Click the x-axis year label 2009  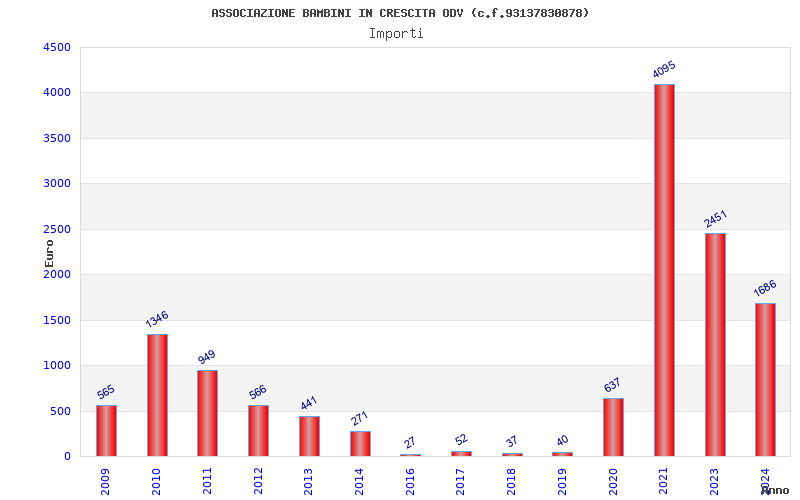[x=105, y=482]
